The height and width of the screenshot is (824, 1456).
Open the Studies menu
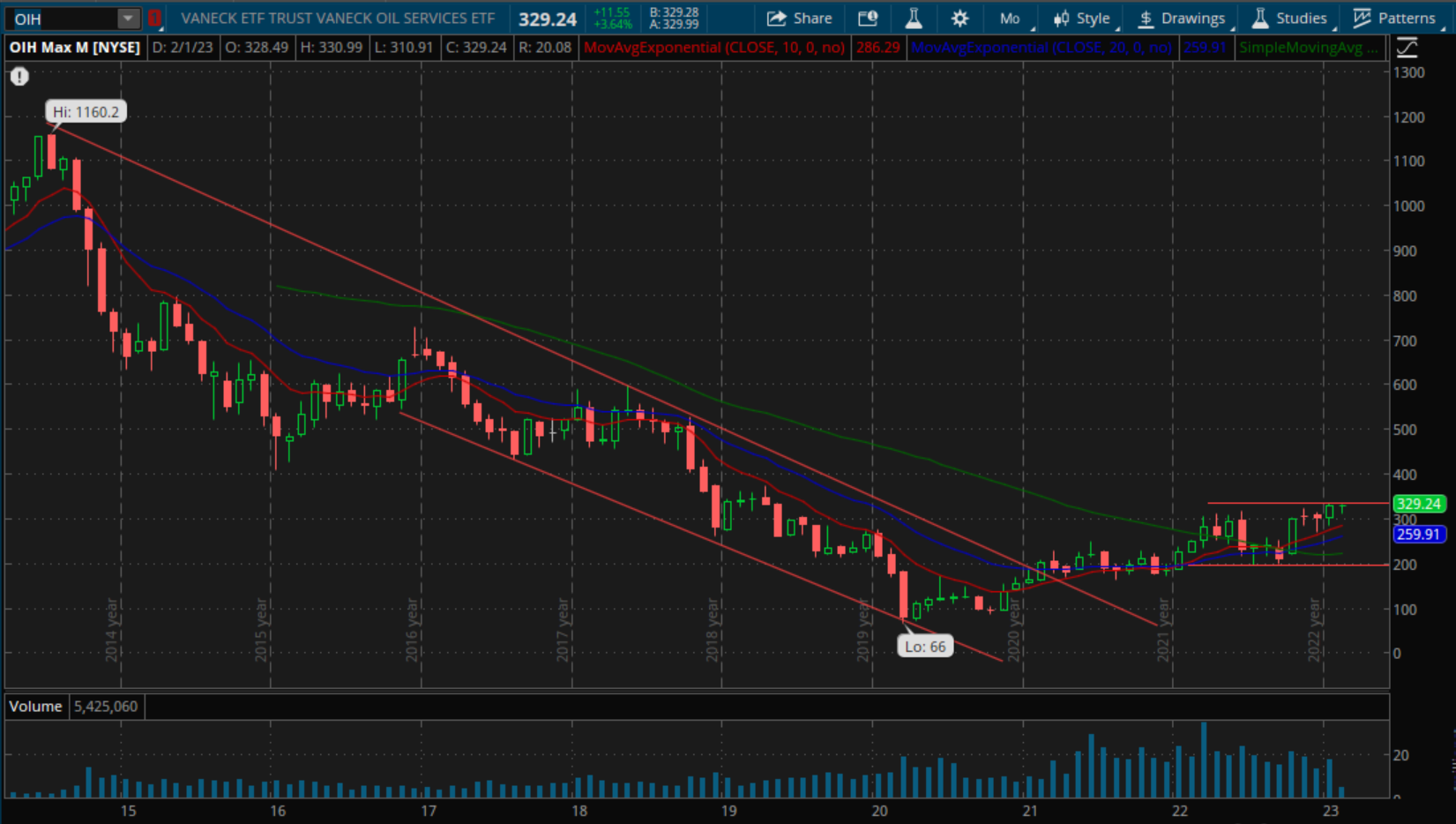(1292, 19)
